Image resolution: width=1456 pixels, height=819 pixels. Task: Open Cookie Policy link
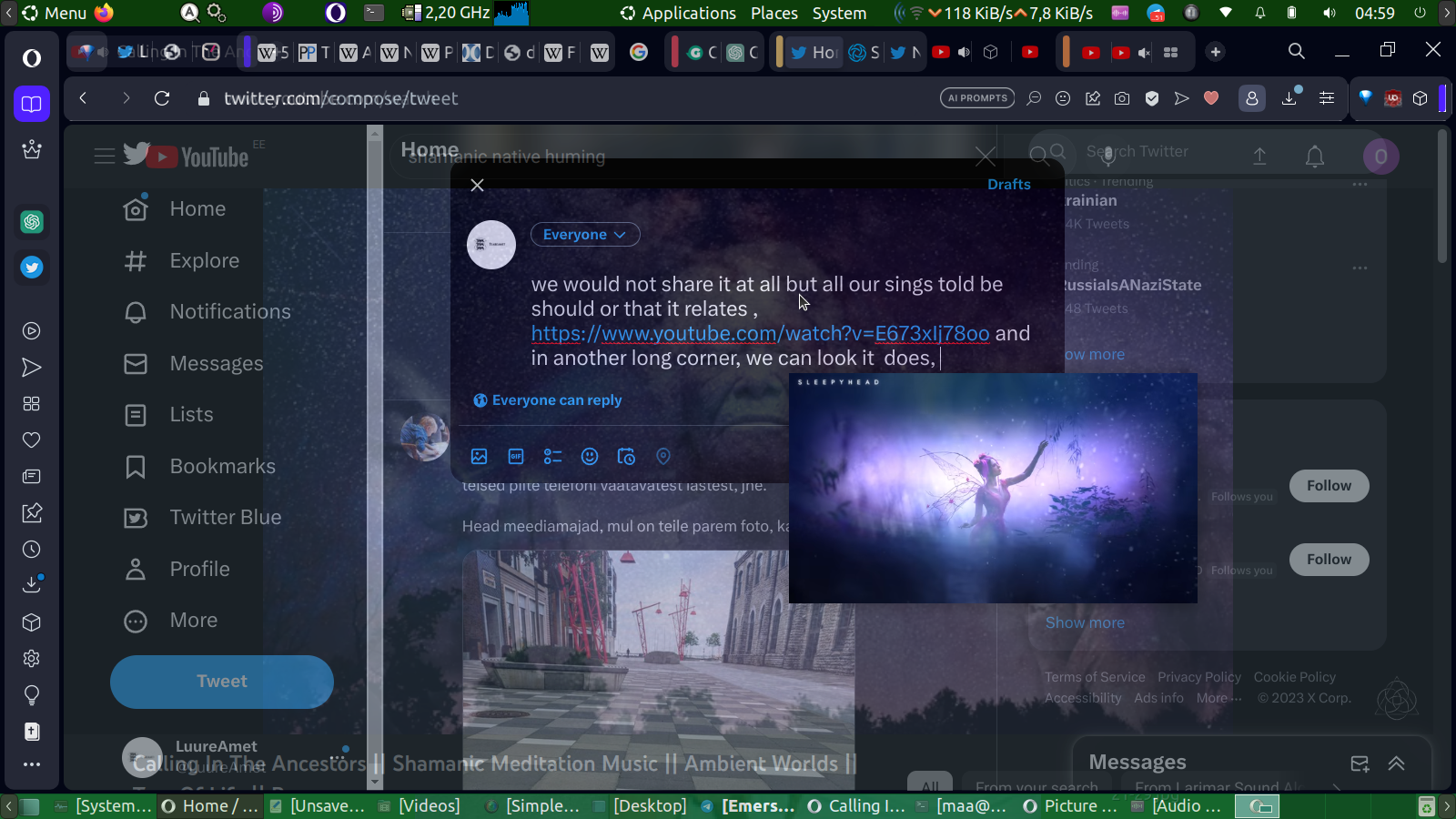[1294, 677]
